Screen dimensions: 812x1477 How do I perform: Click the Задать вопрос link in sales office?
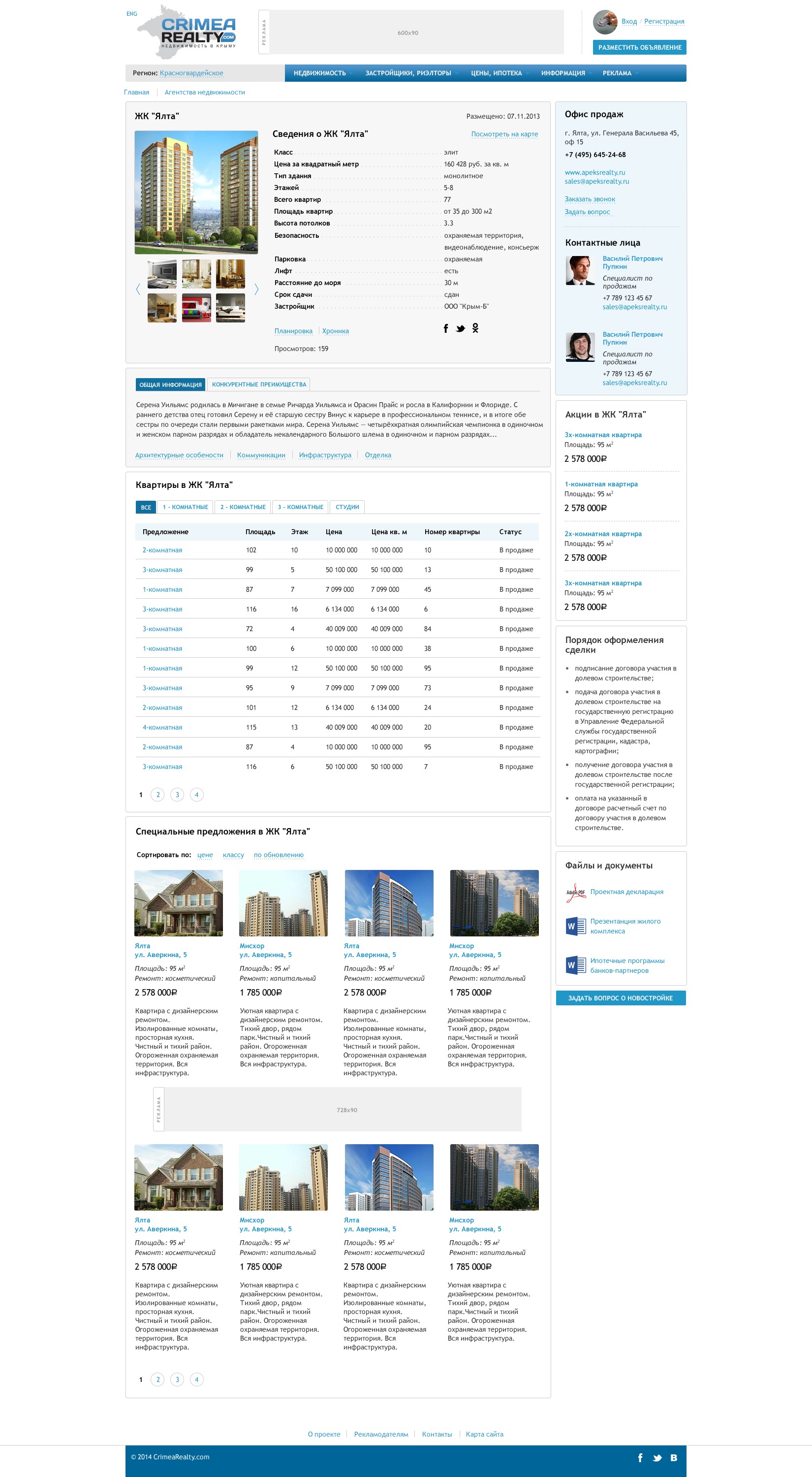(588, 212)
